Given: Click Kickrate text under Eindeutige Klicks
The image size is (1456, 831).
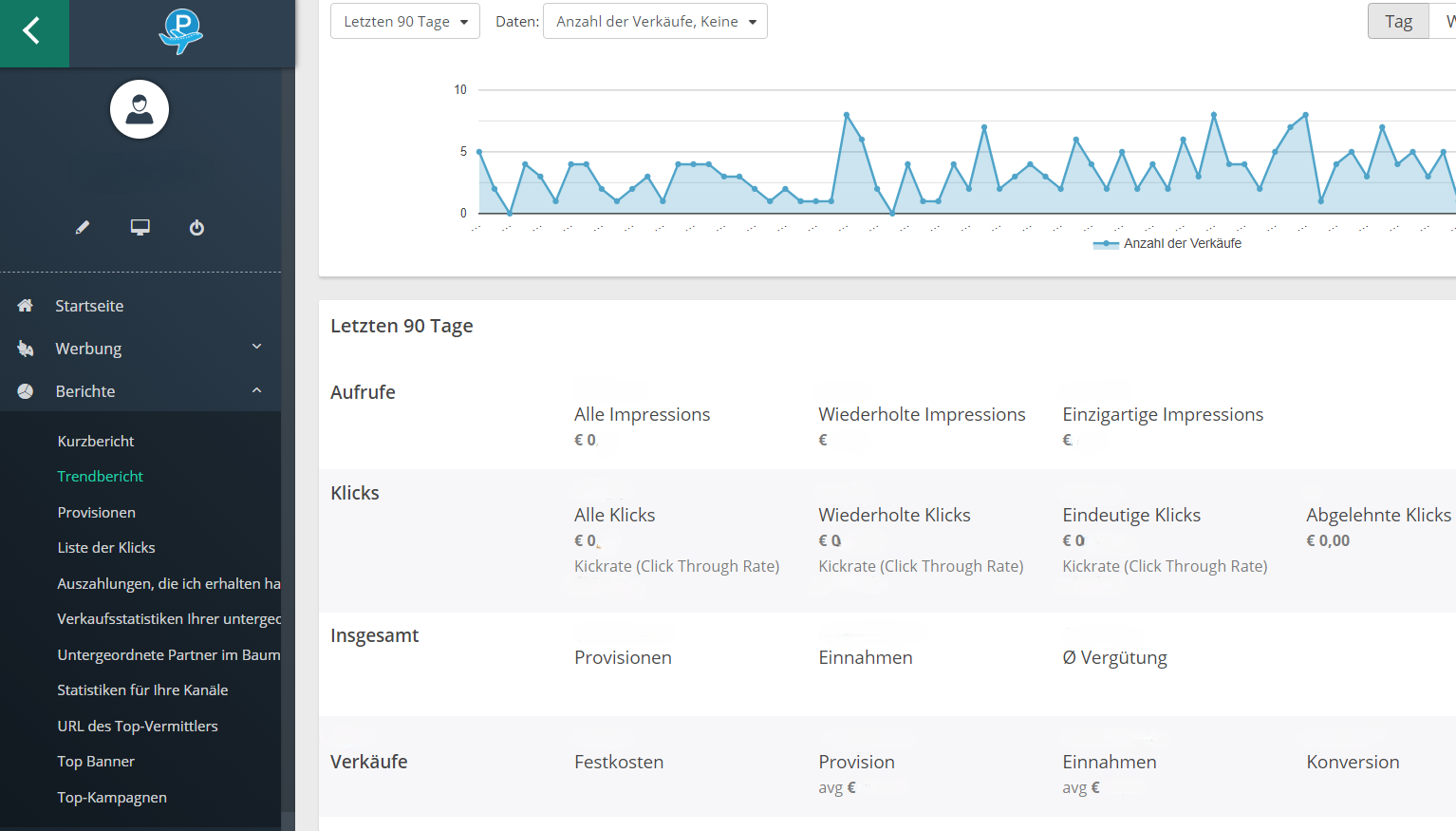Looking at the screenshot, I should 1165,566.
